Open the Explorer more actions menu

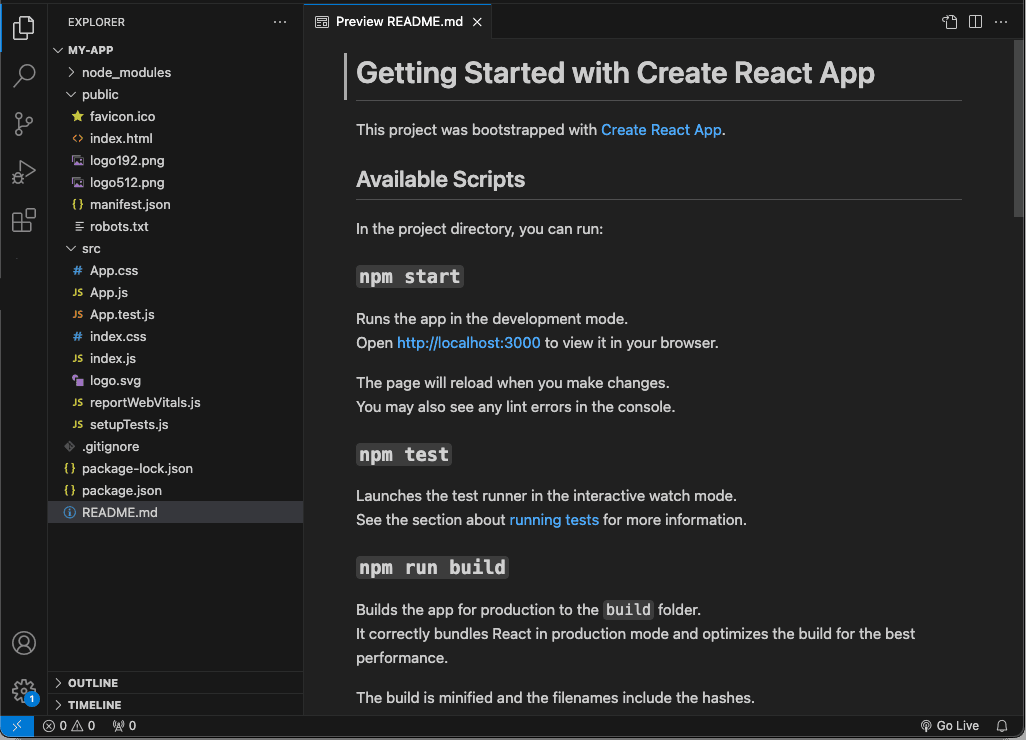click(280, 21)
